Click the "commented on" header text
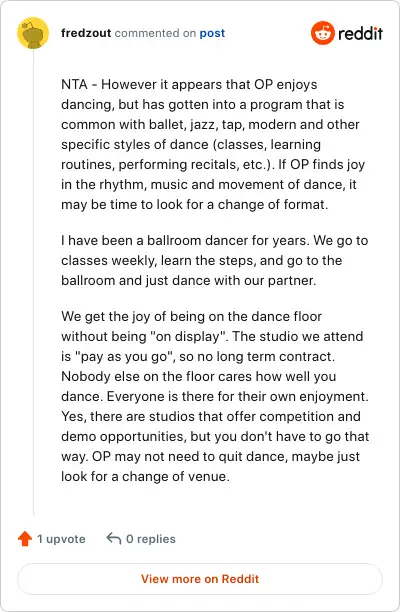Viewport: 400px width, 612px height. click(x=155, y=33)
